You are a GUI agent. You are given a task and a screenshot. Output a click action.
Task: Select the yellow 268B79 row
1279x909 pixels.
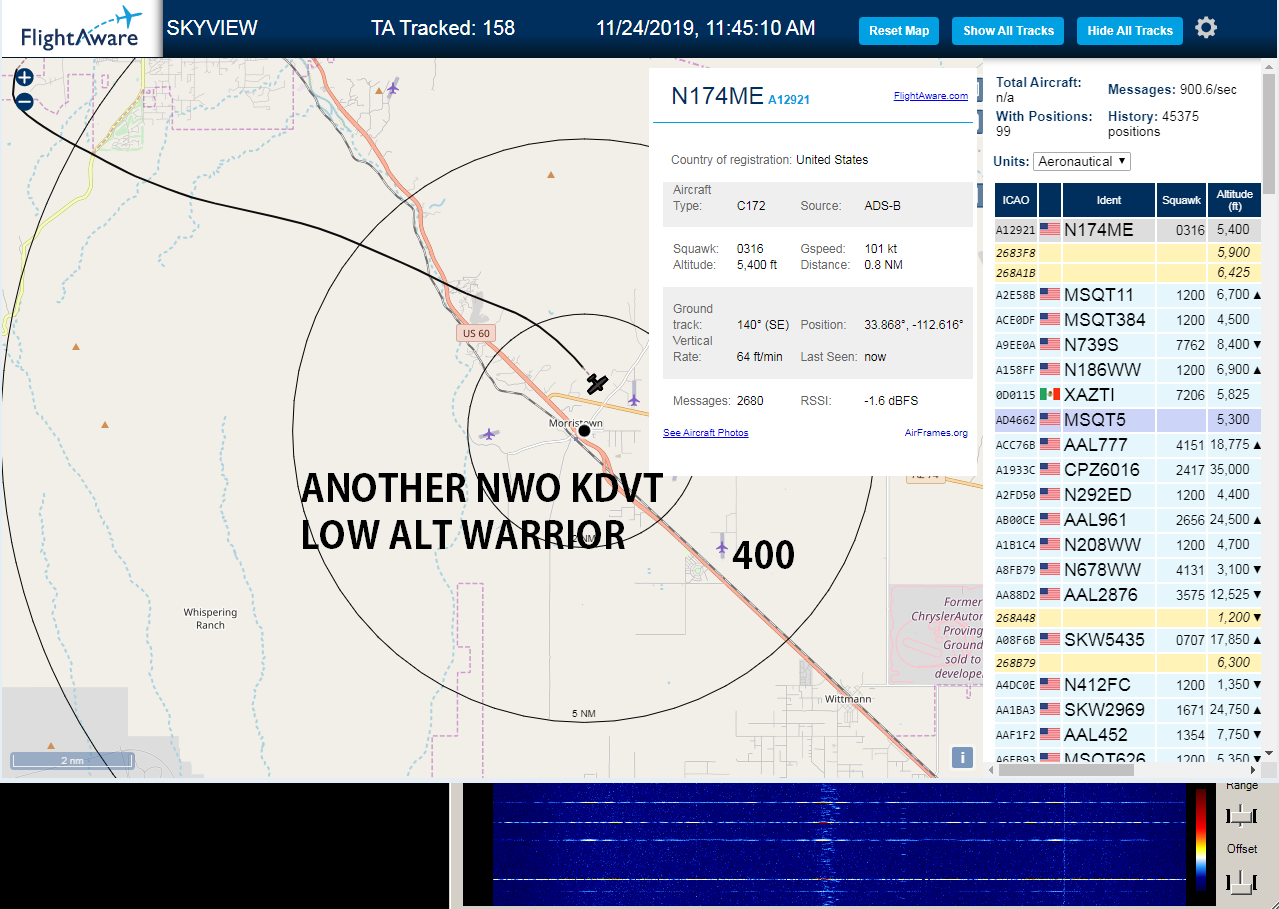[x=1128, y=663]
